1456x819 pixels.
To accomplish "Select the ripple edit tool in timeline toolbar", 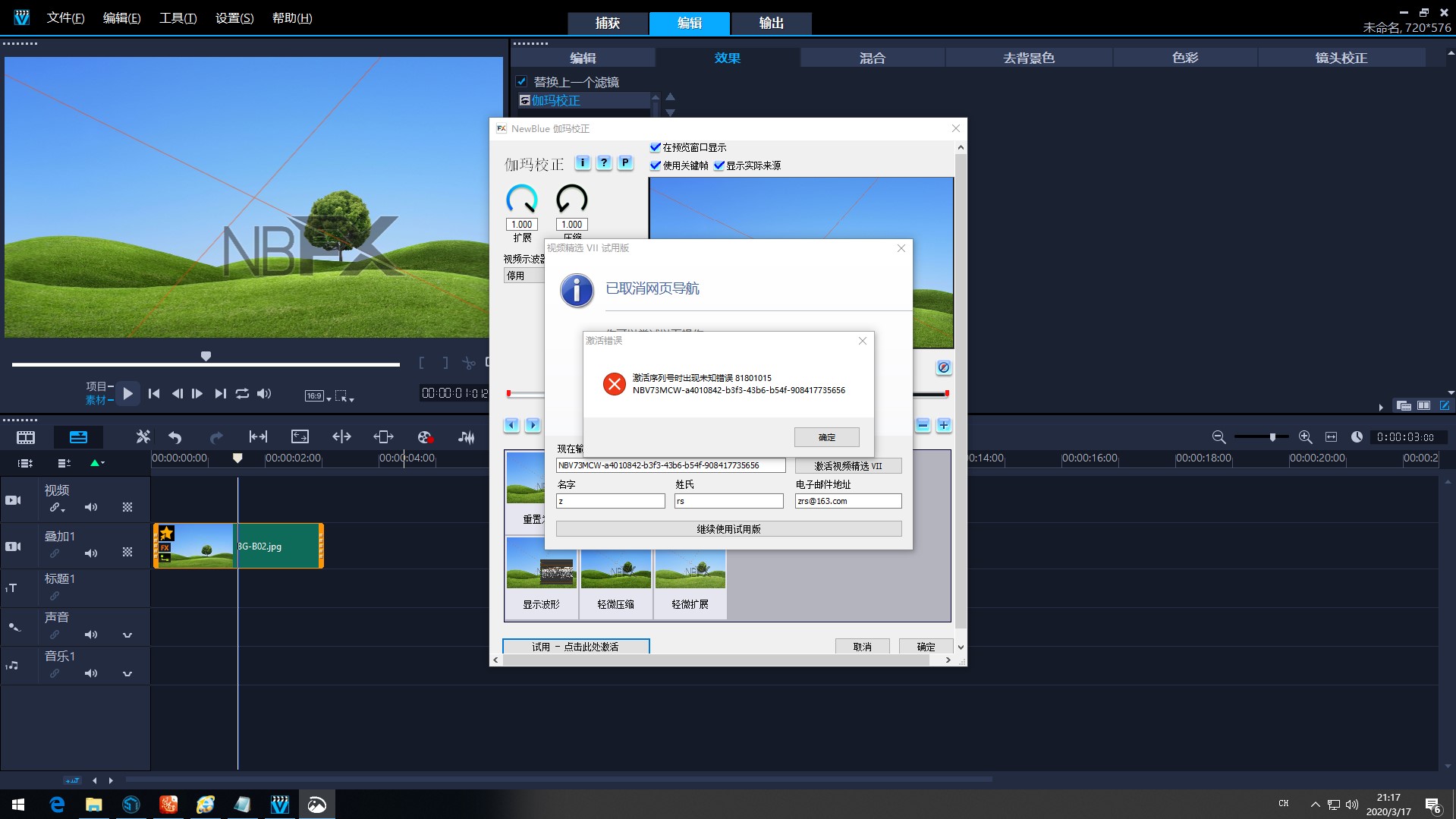I will (383, 436).
